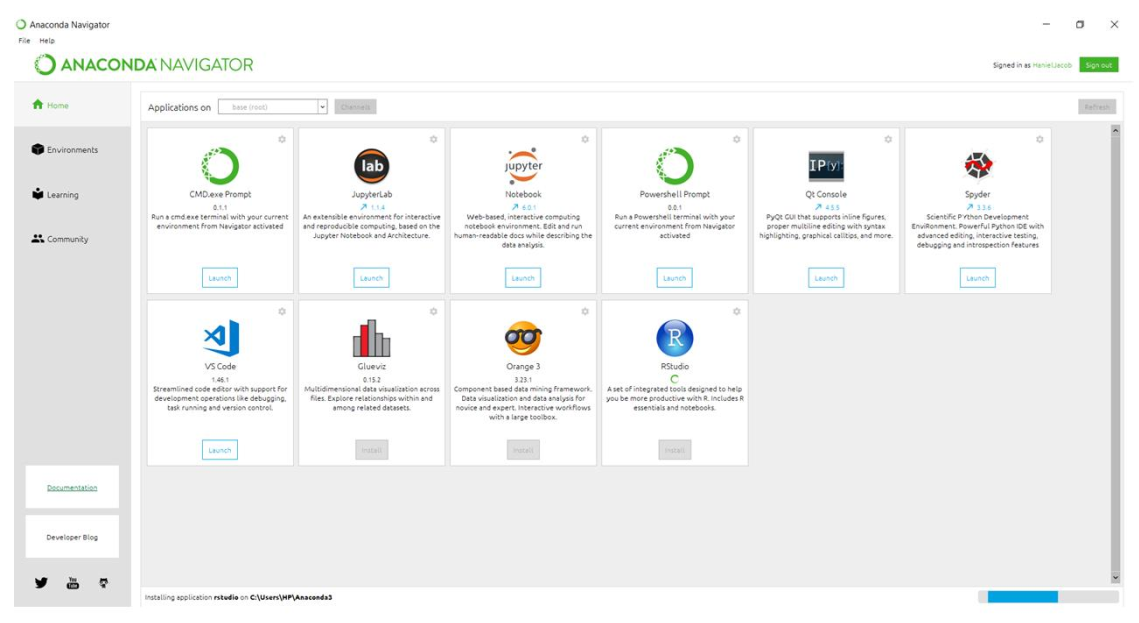Click the scrollbar down arrow
The height and width of the screenshot is (623, 1139).
click(1116, 578)
